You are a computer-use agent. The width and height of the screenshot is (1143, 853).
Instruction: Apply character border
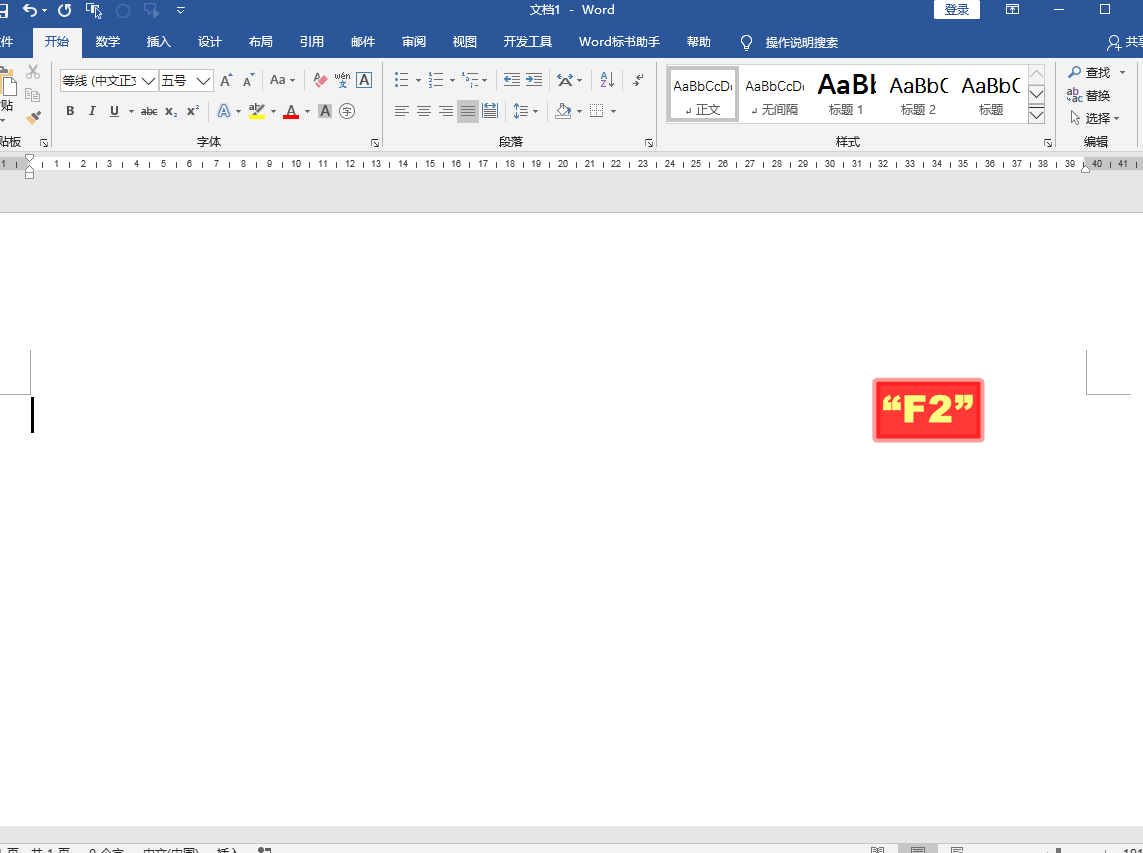(364, 79)
